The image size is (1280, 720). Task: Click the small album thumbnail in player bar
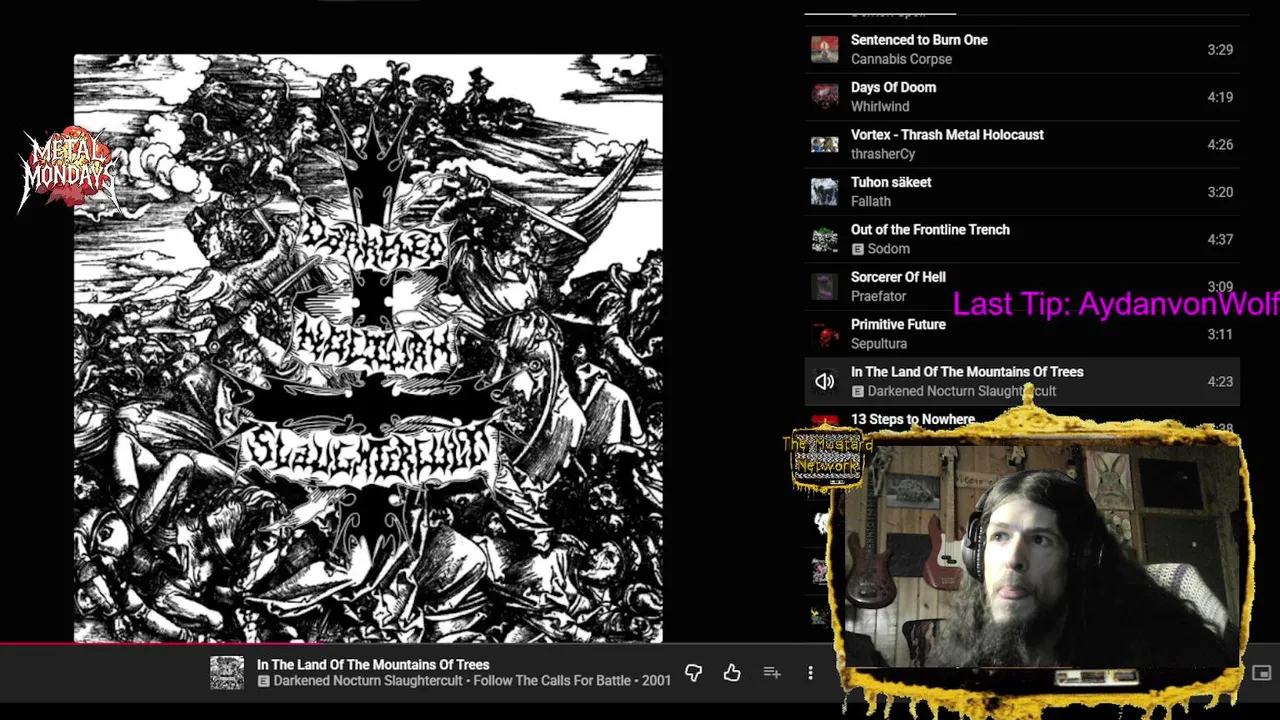tap(227, 673)
